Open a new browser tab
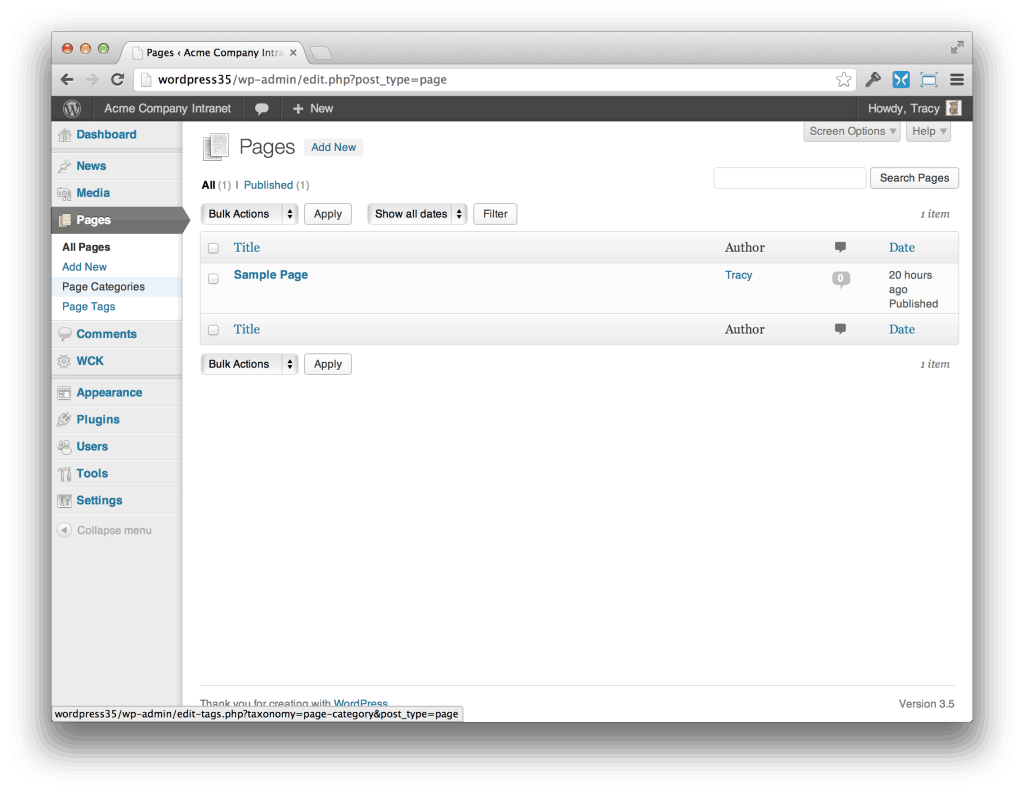 tap(321, 53)
